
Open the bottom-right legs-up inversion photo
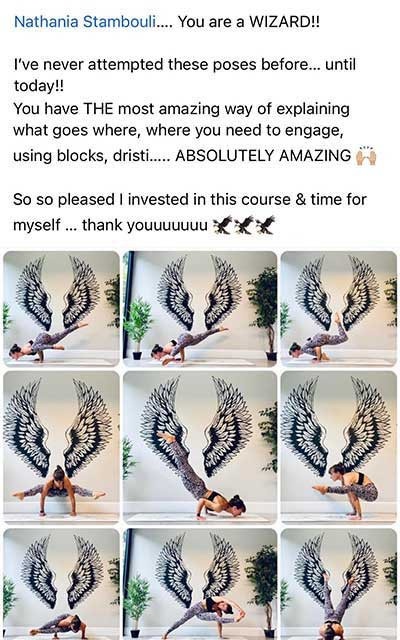338,584
